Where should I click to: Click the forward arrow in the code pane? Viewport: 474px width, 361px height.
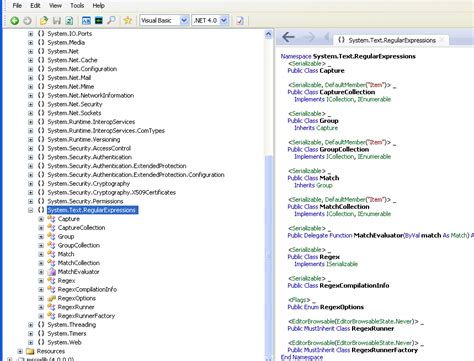coord(310,37)
